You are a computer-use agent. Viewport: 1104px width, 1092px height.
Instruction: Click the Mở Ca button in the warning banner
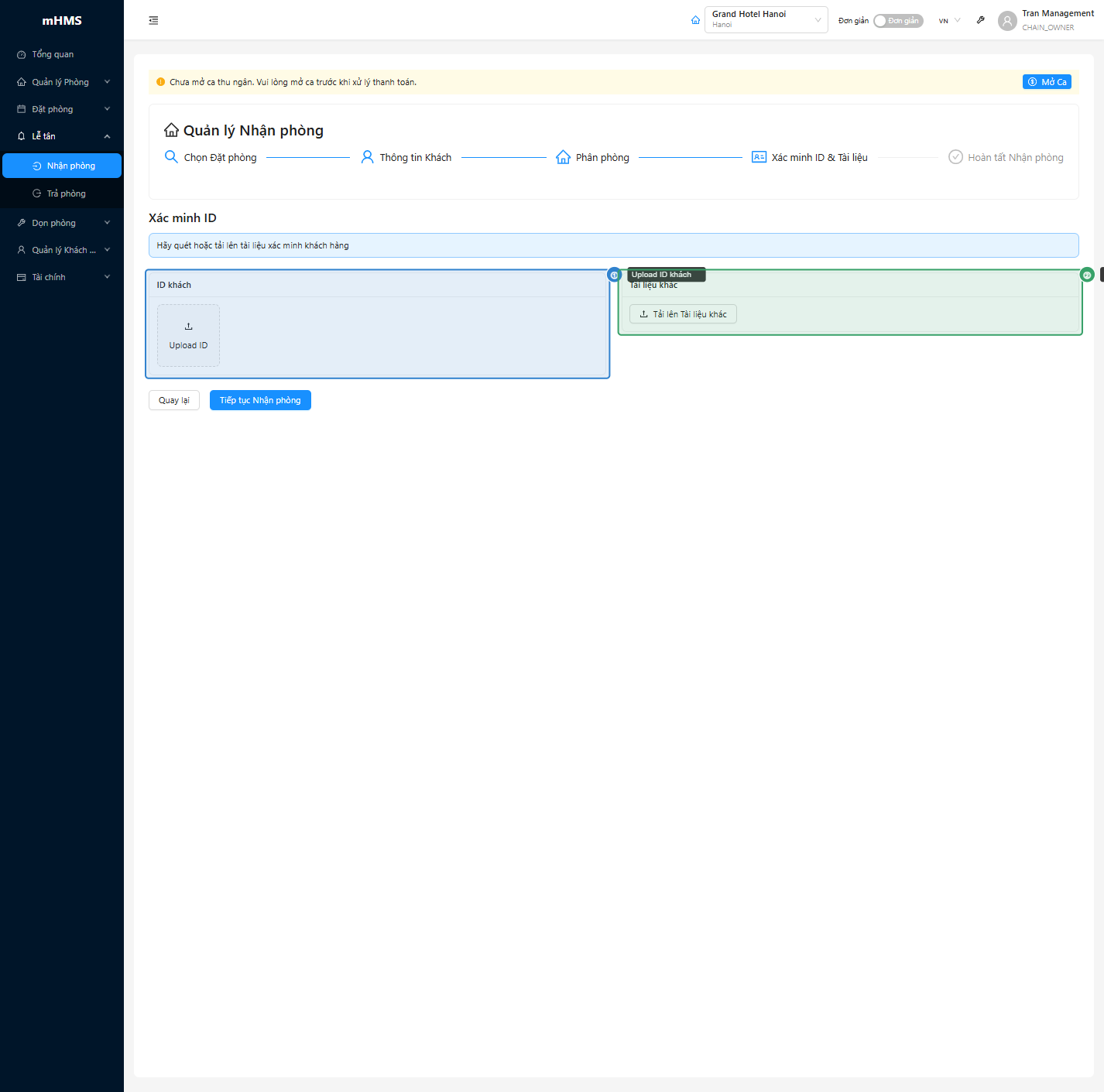1047,82
